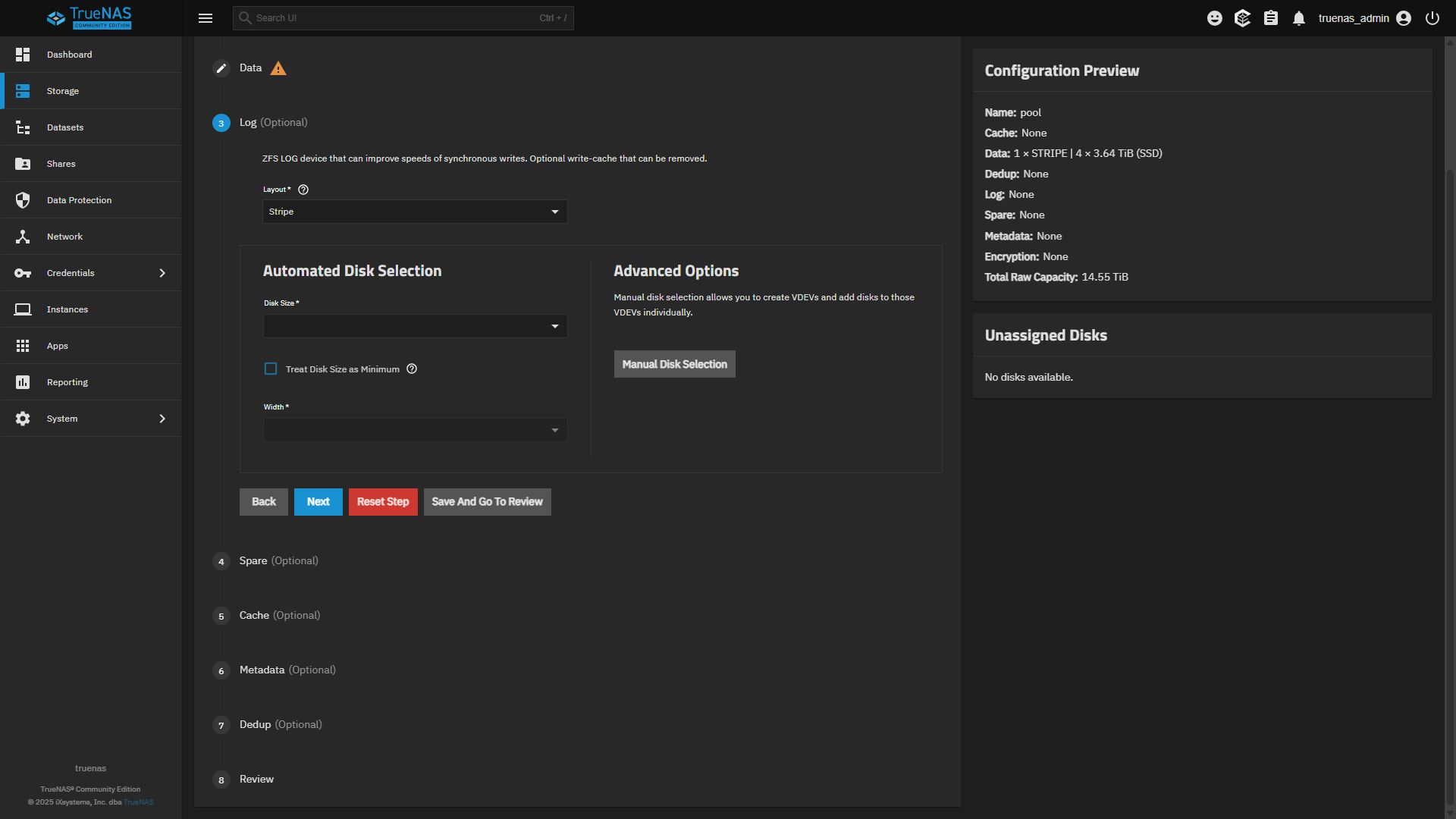The width and height of the screenshot is (1456, 819).
Task: Click the Search UI input field
Action: point(394,18)
